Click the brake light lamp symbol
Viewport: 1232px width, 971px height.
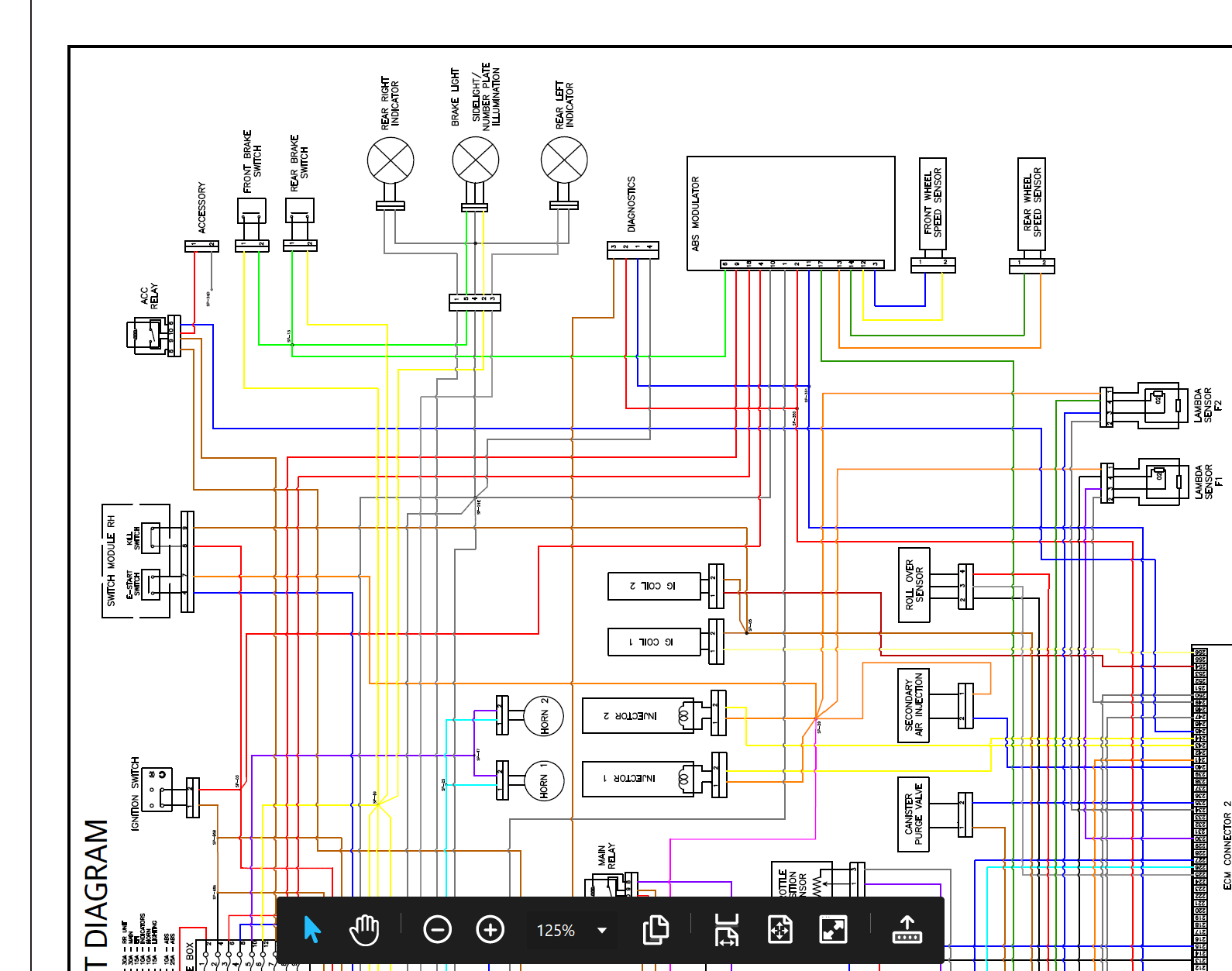point(475,160)
